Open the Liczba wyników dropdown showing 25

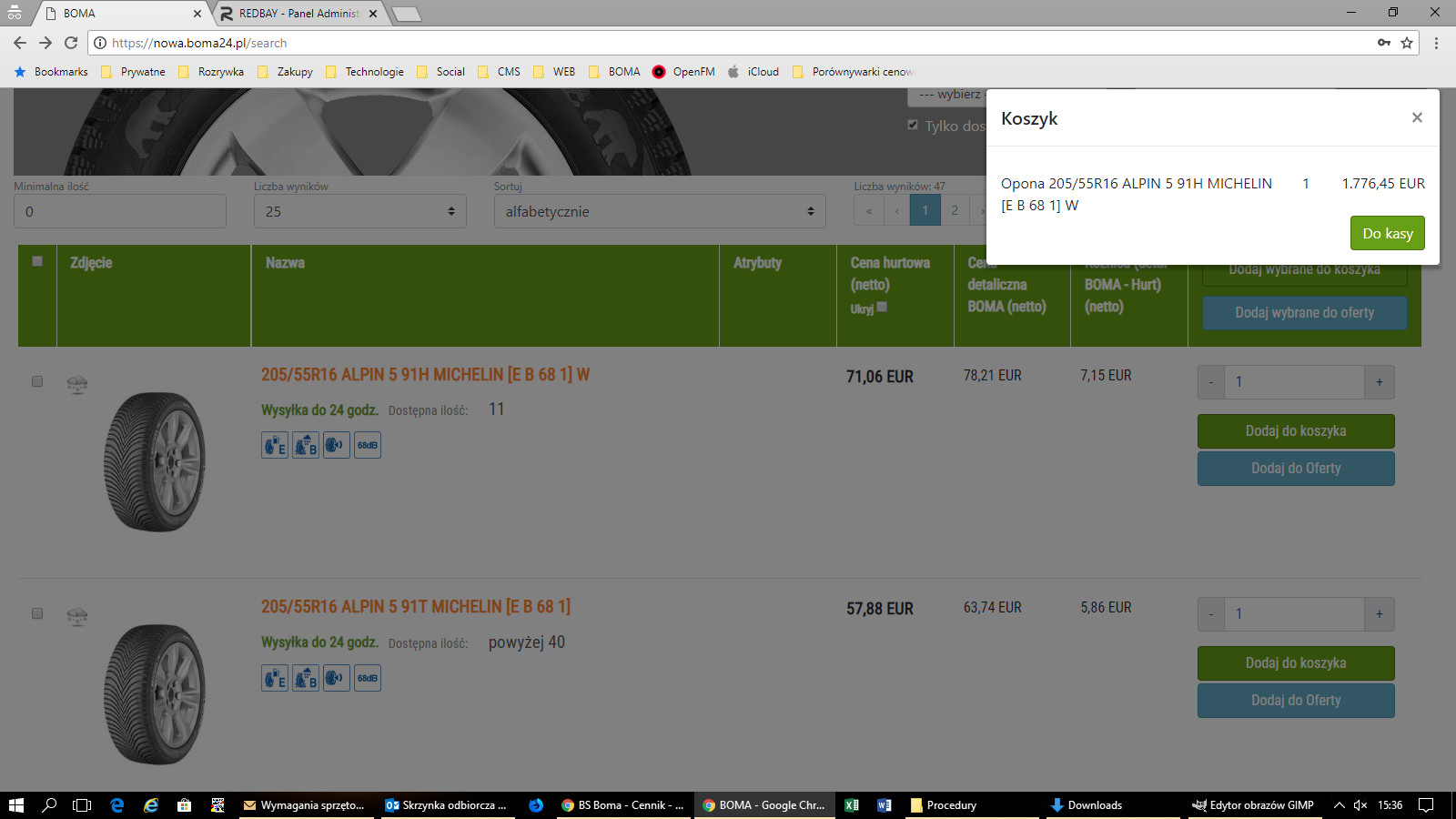point(359,211)
